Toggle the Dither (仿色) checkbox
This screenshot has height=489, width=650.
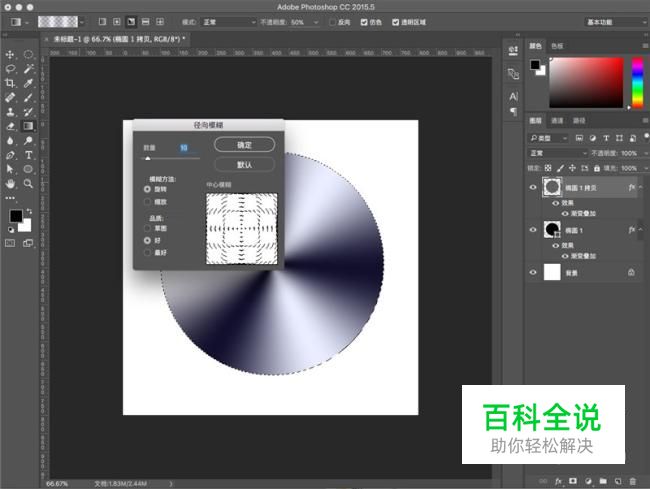coord(364,22)
